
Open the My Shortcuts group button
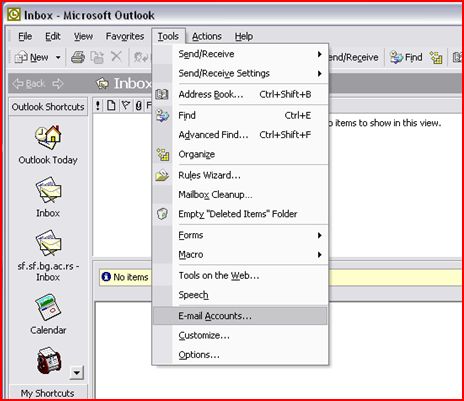pos(48,393)
